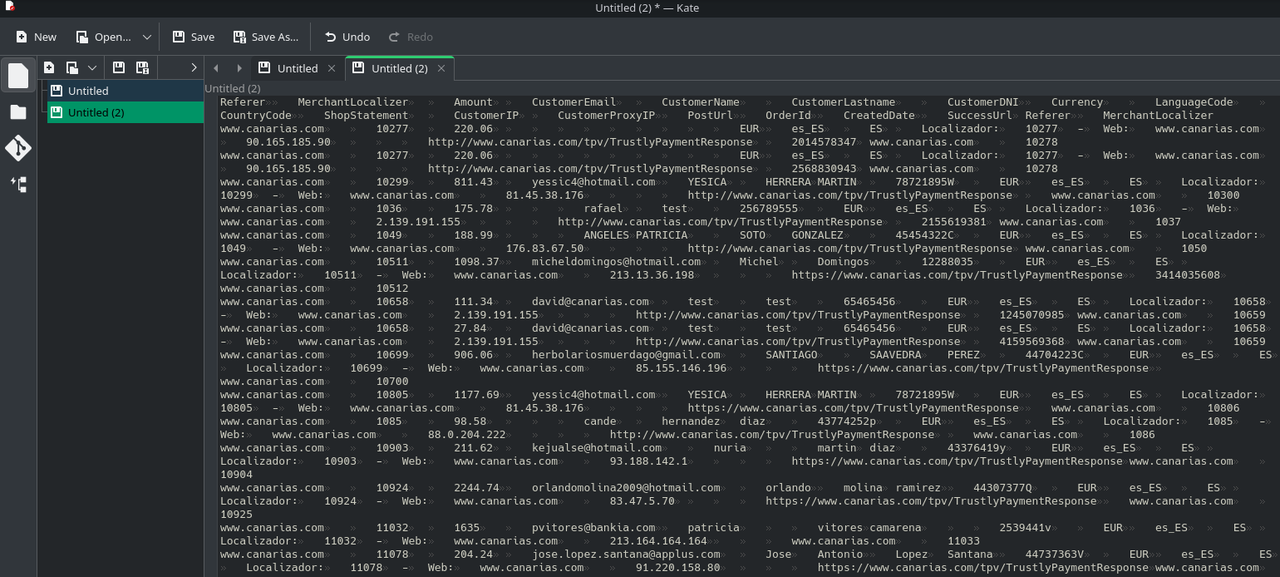The image size is (1280, 577).
Task: Click the name ANGELES PATRICIA
Action: (636, 235)
